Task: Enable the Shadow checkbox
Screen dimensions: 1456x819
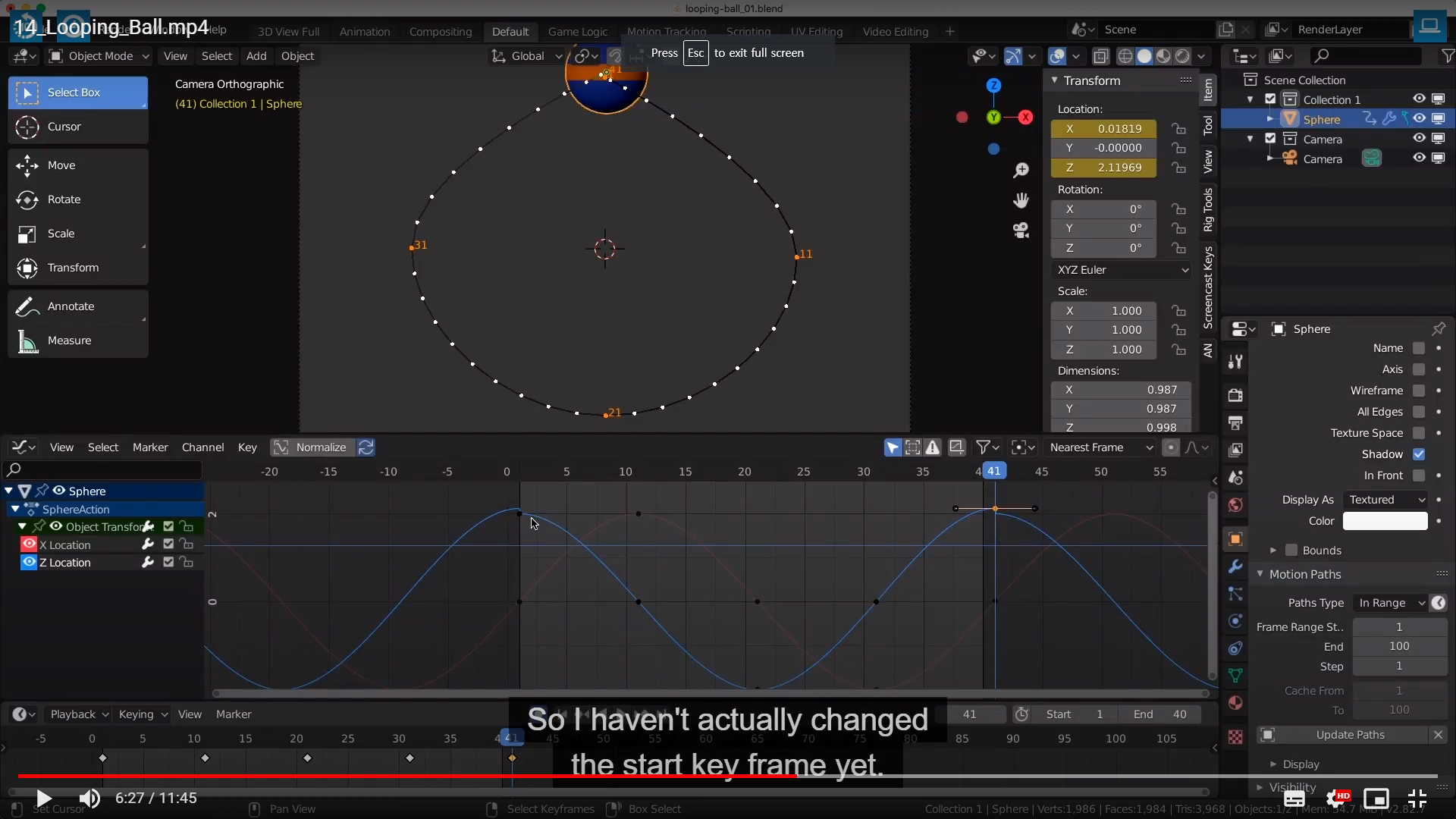Action: [1419, 454]
